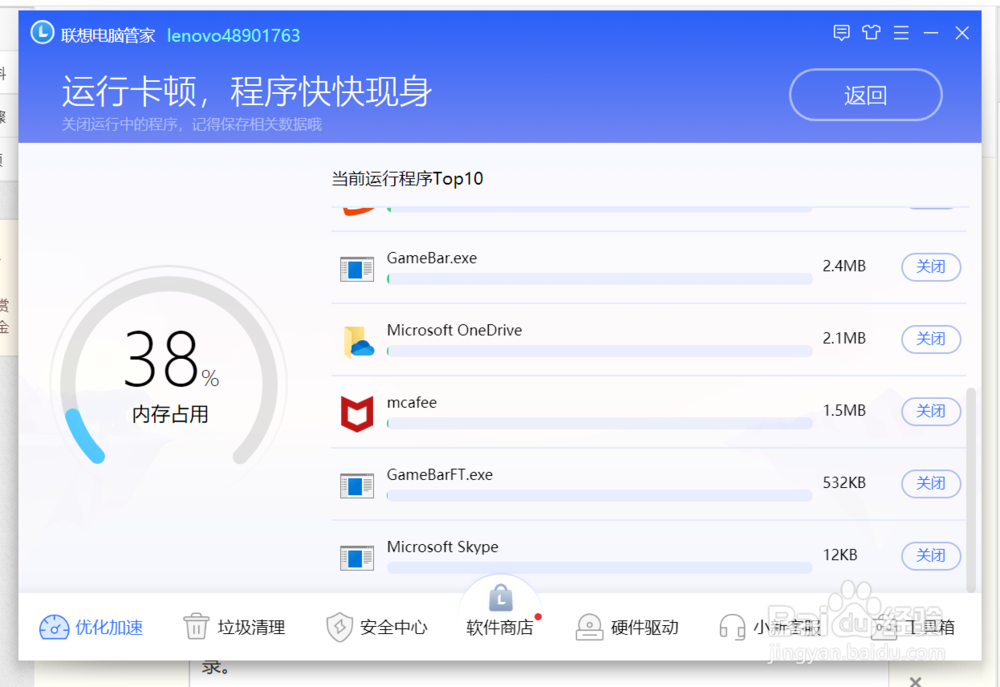Open the hamburger menu icon in title bar
Viewport: 1000px width, 687px height.
tap(901, 33)
